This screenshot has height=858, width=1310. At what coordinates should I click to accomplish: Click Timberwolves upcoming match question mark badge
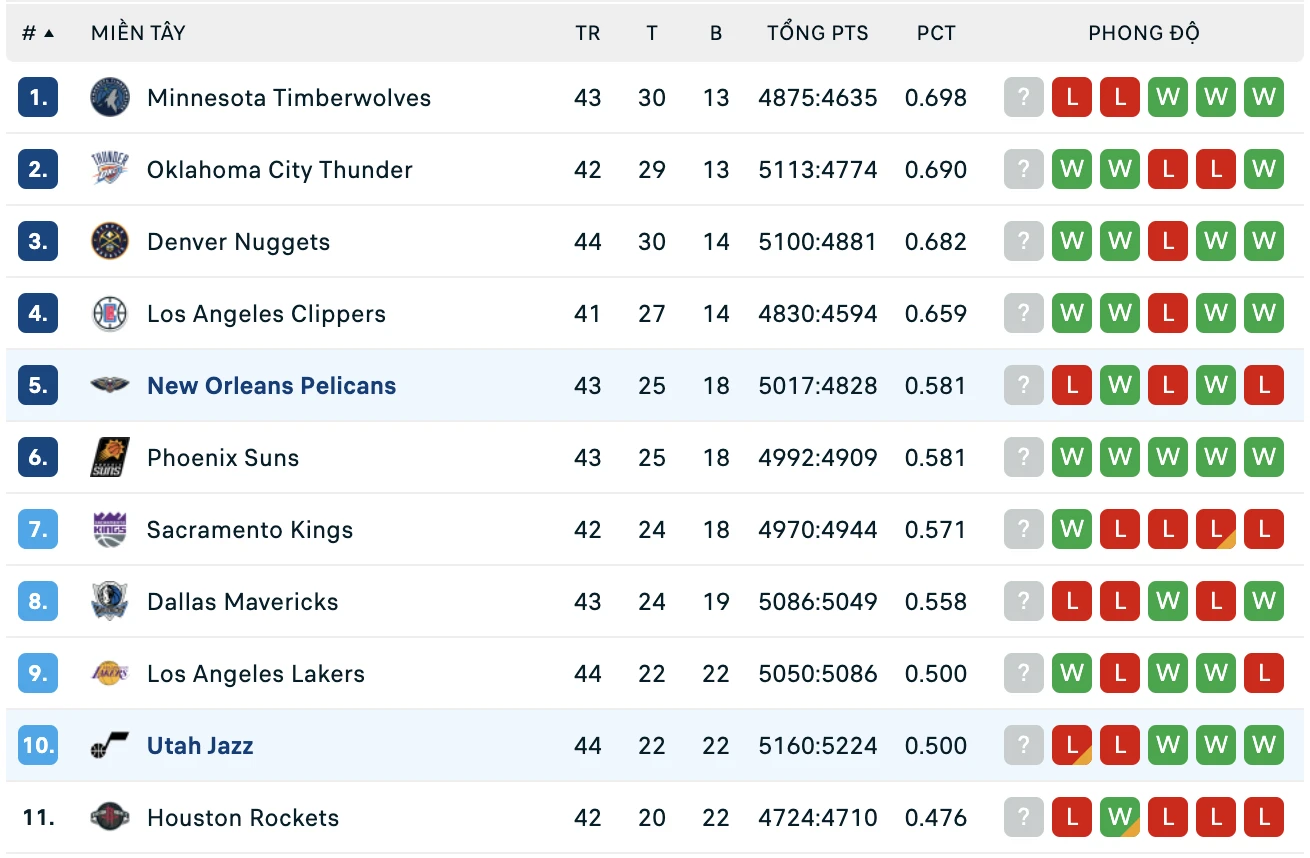coord(1024,98)
